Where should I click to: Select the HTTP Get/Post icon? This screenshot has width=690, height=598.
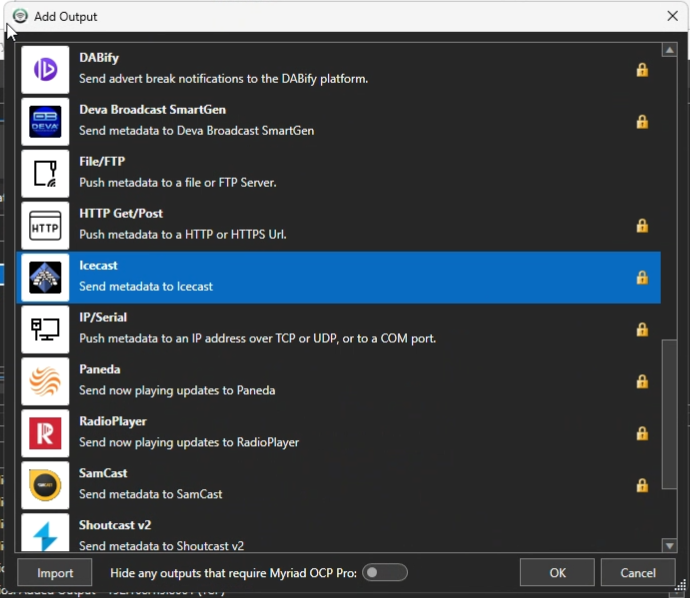pos(45,225)
